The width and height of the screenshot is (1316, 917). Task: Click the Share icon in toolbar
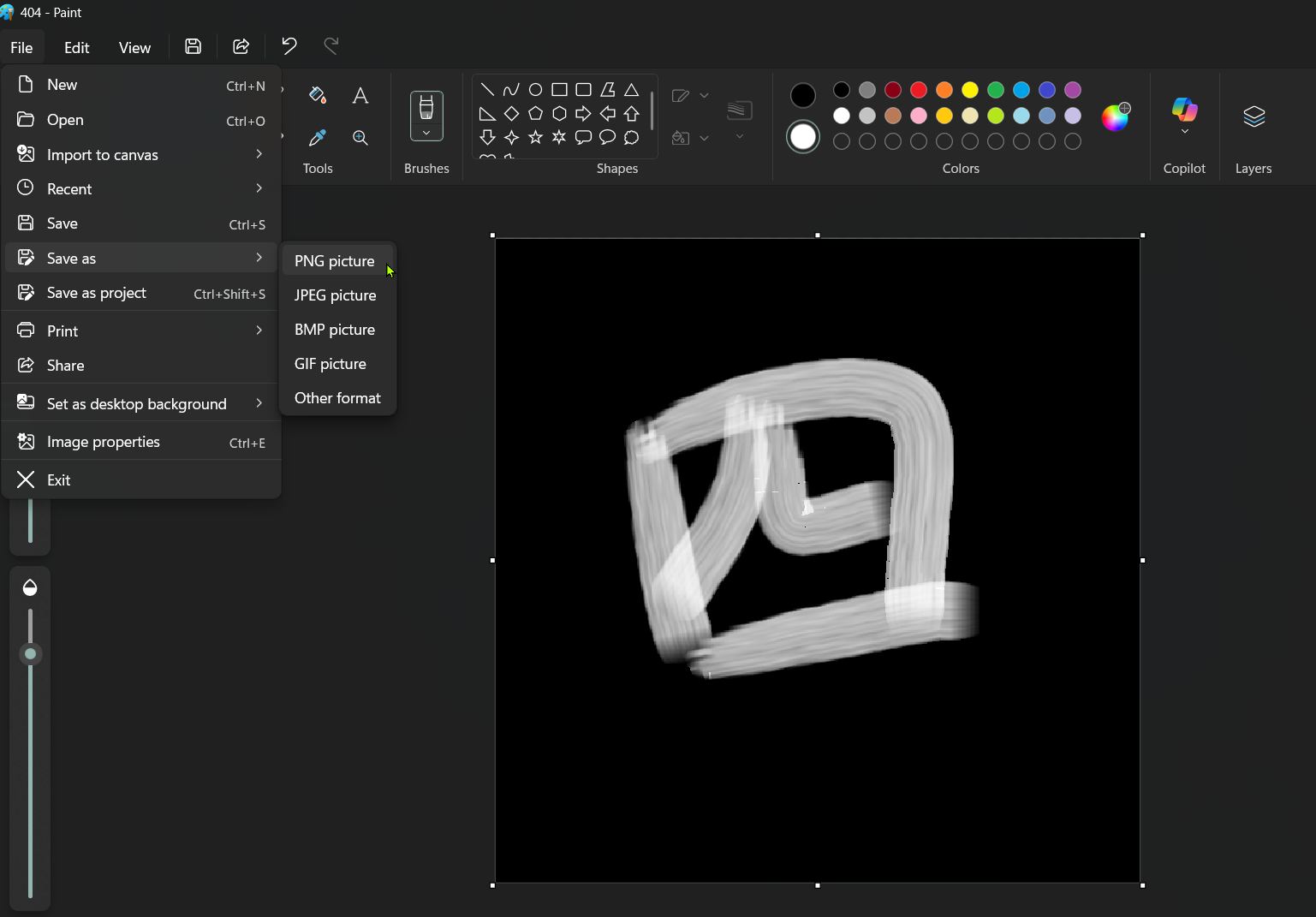[x=241, y=46]
